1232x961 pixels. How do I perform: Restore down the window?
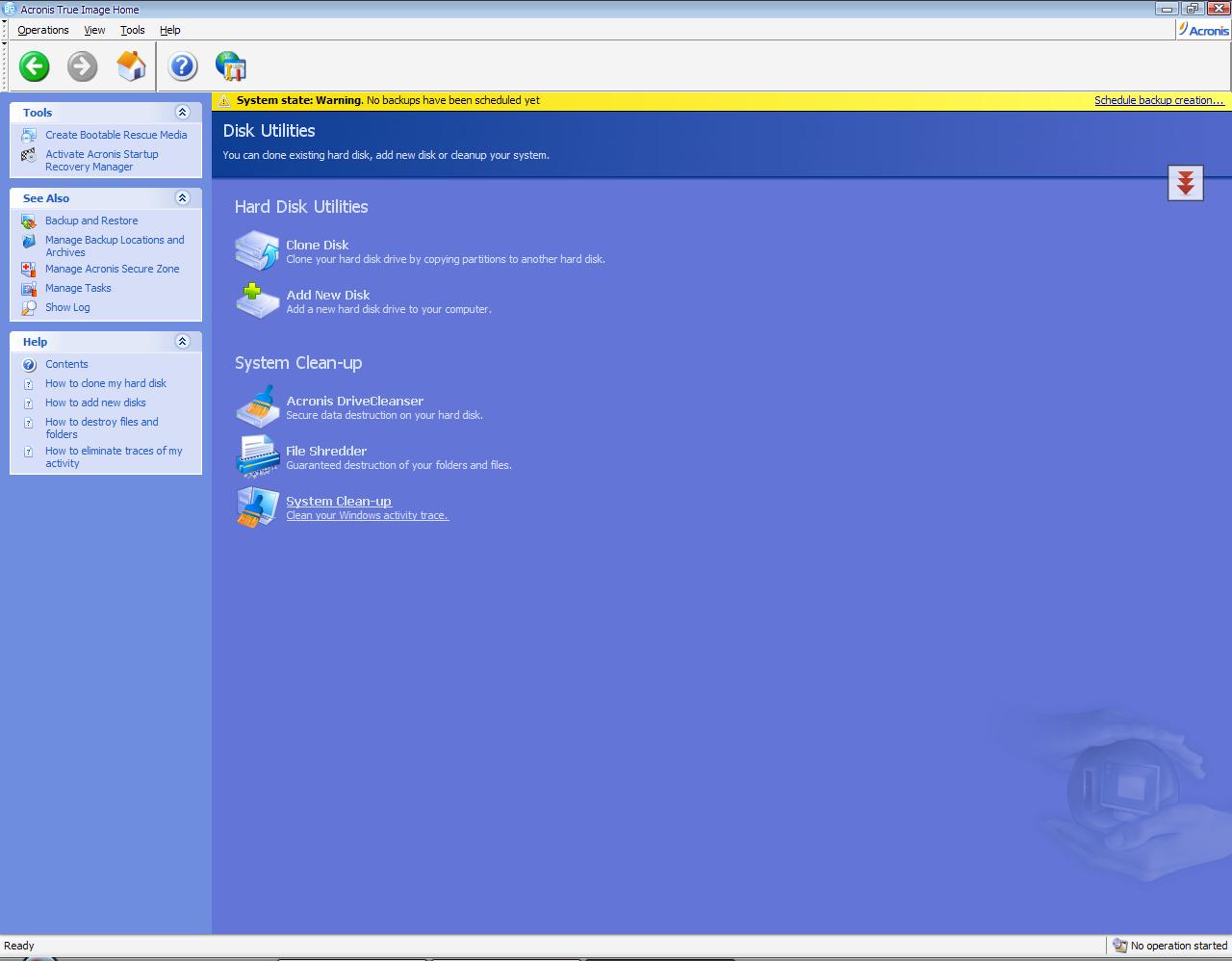[1192, 9]
